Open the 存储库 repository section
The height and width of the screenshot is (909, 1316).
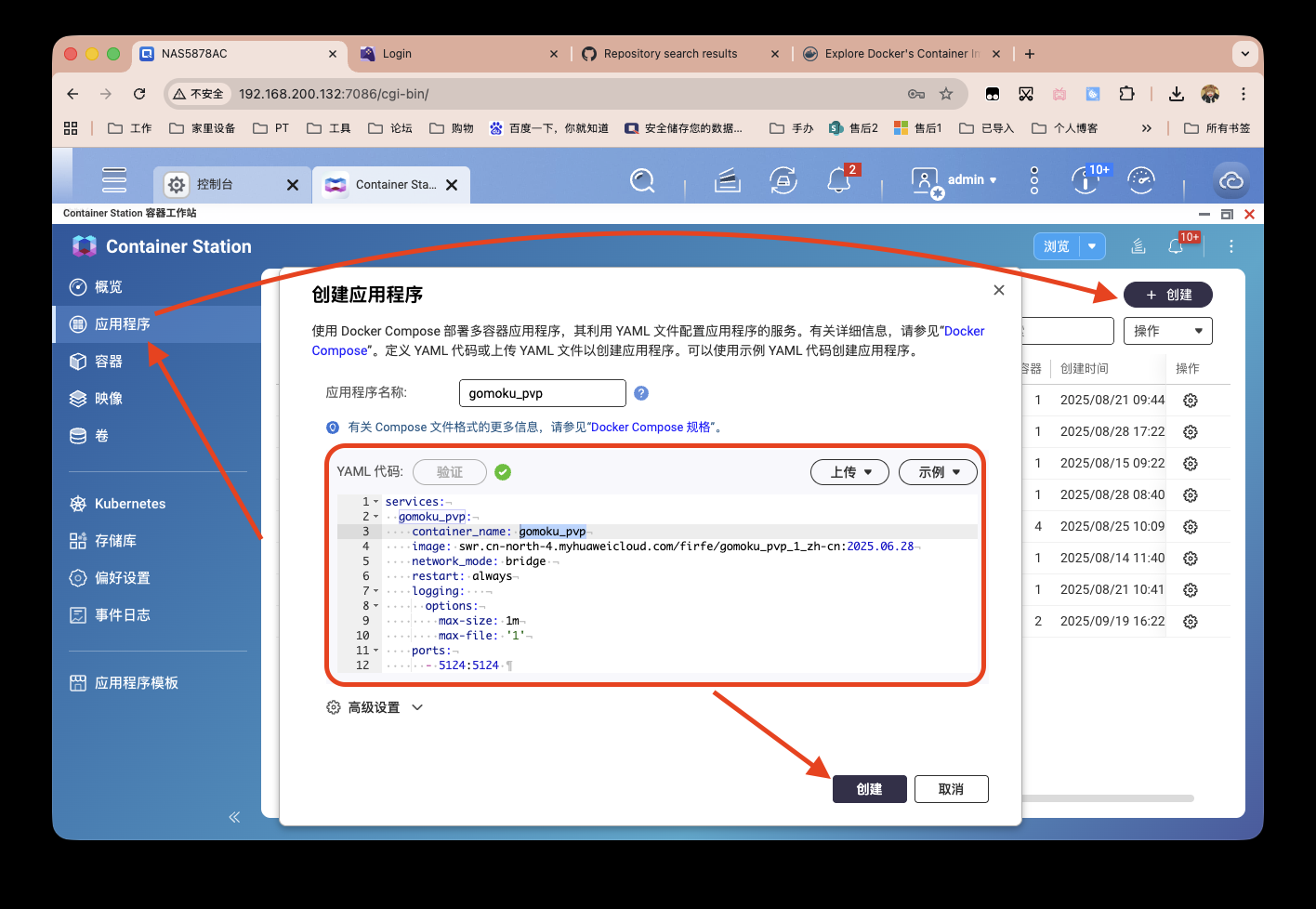pyautogui.click(x=117, y=540)
